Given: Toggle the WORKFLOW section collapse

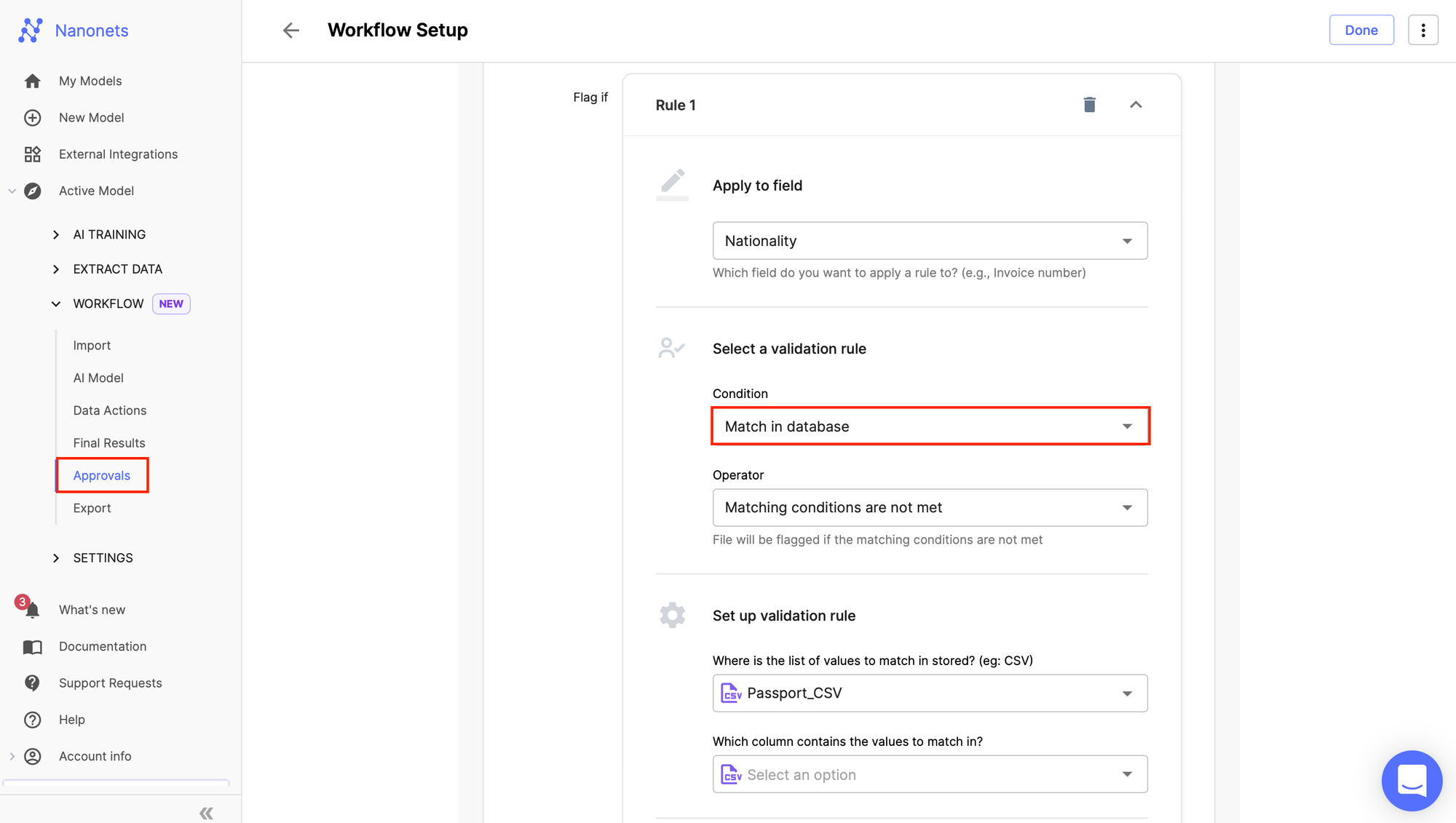Looking at the screenshot, I should (57, 303).
